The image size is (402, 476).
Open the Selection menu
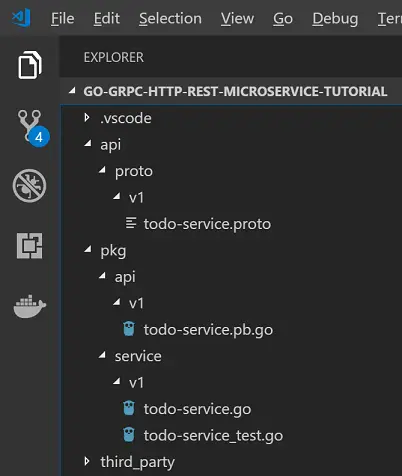(170, 18)
